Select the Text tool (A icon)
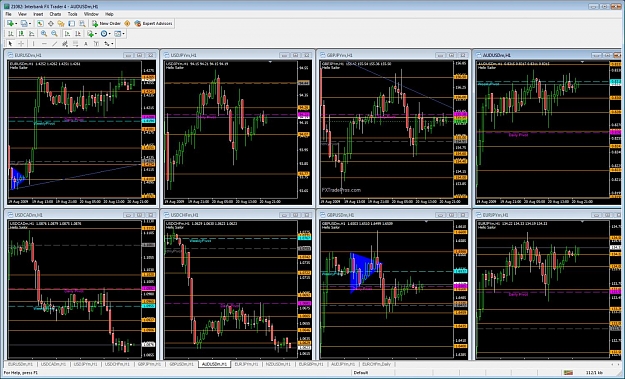 (x=86, y=43)
